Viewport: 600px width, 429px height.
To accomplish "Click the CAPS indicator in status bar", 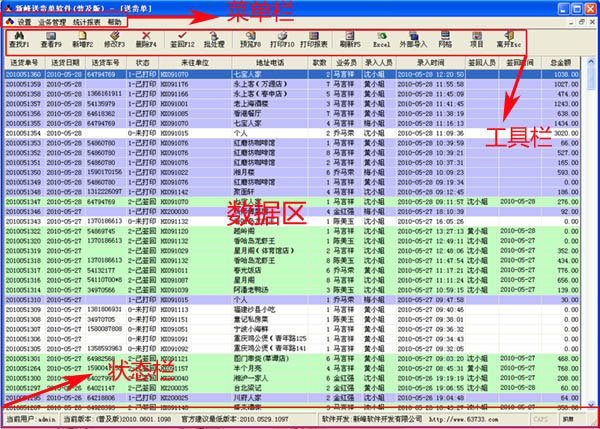I will point(541,419).
